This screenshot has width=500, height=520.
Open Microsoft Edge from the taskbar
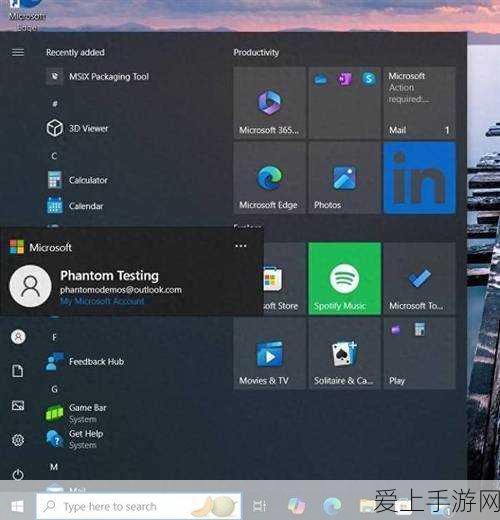pyautogui.click(x=332, y=506)
